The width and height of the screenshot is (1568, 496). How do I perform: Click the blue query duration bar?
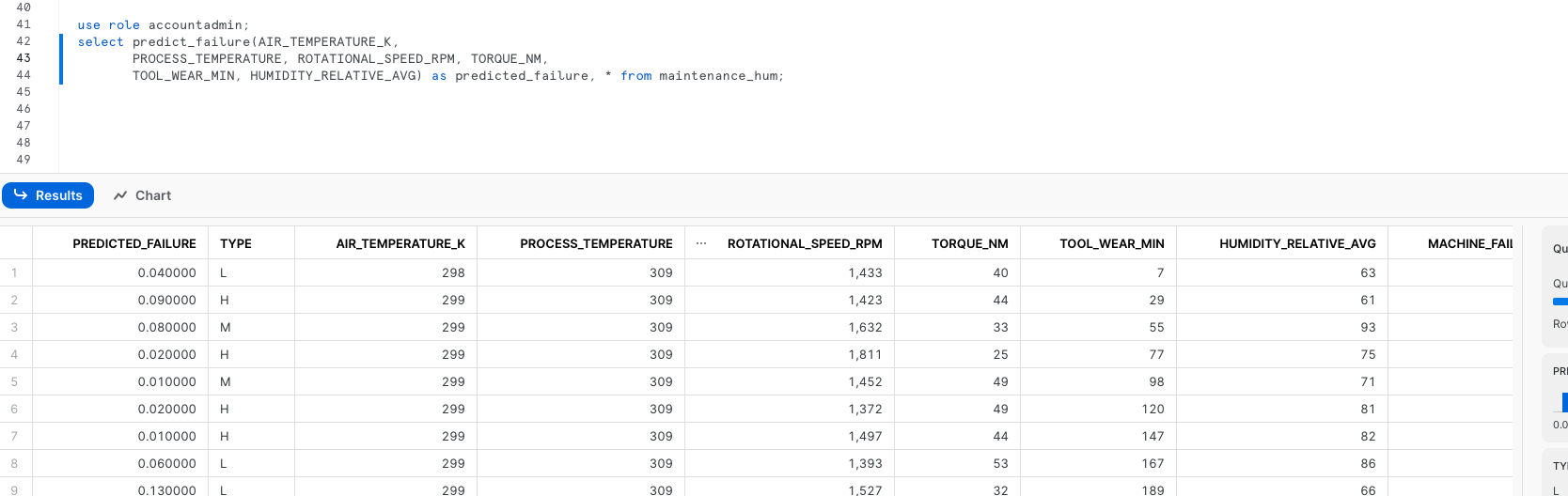(x=1560, y=302)
